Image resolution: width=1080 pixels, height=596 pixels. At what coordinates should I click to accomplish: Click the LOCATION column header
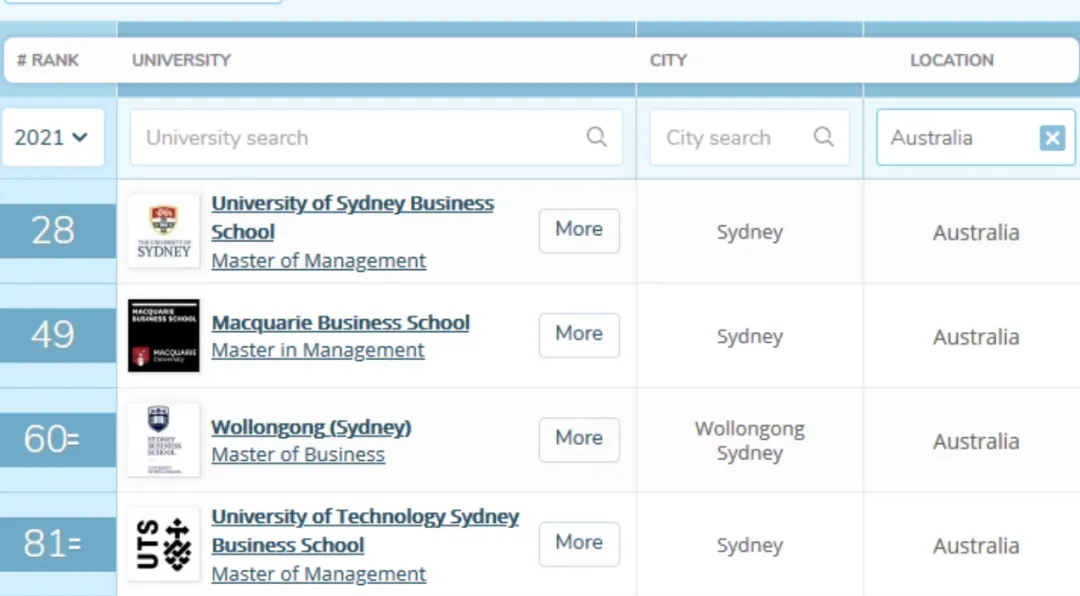tap(951, 61)
